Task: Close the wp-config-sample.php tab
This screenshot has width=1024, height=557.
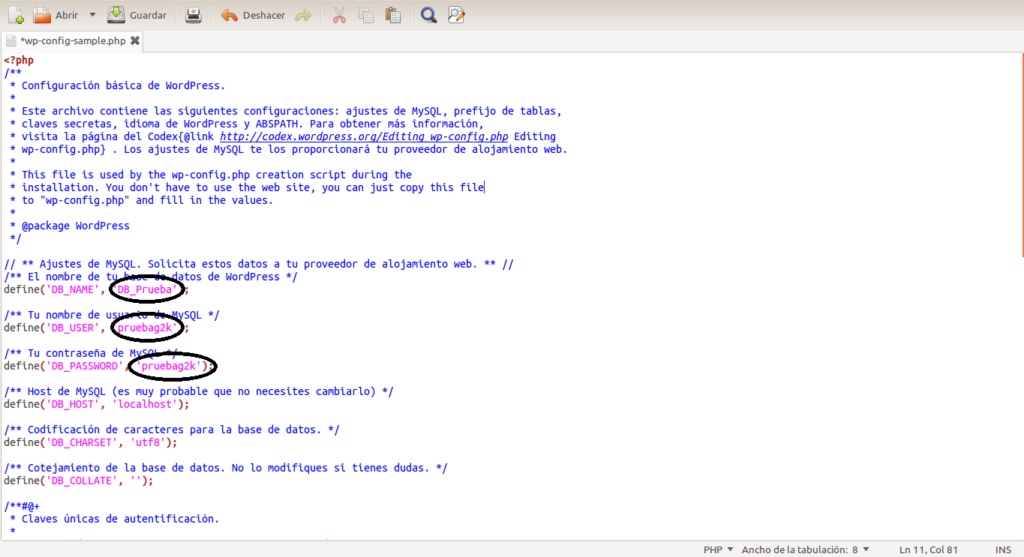Action: [x=135, y=40]
